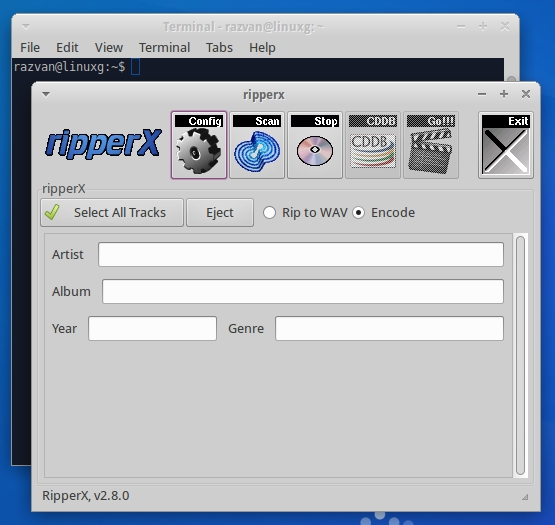Click into the Genre field

point(389,329)
